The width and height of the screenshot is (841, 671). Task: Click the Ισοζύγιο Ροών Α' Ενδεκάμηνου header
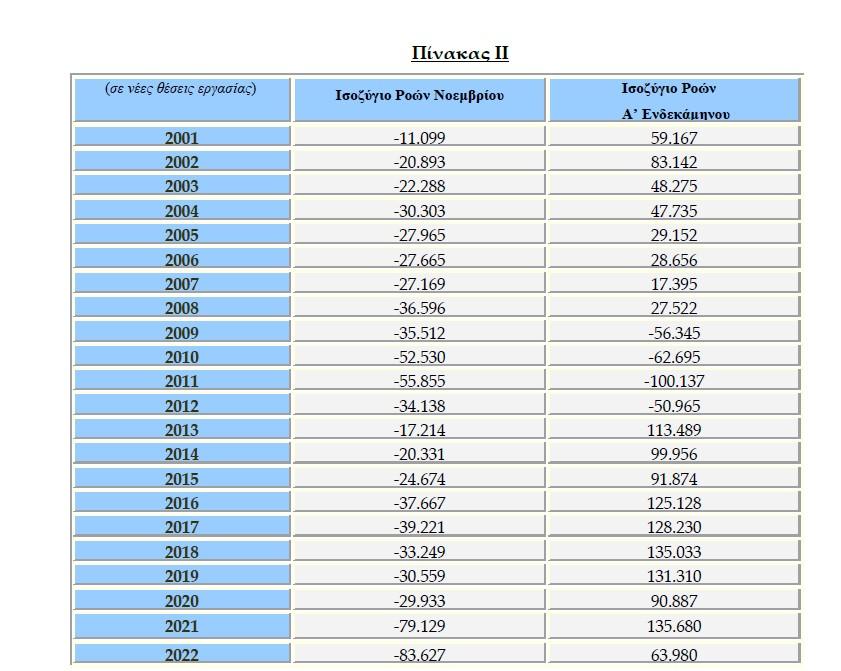coord(674,99)
